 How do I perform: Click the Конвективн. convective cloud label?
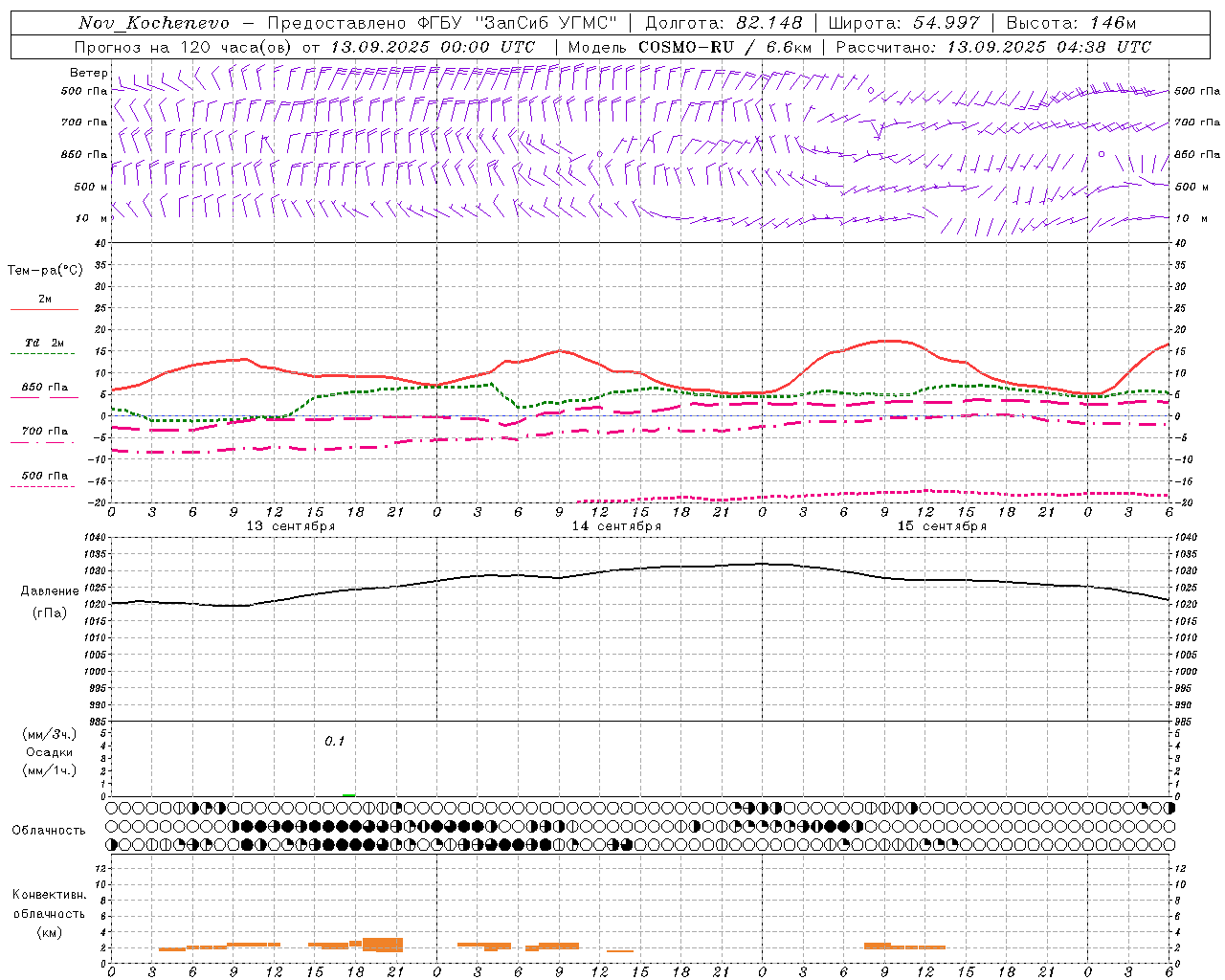(x=49, y=895)
